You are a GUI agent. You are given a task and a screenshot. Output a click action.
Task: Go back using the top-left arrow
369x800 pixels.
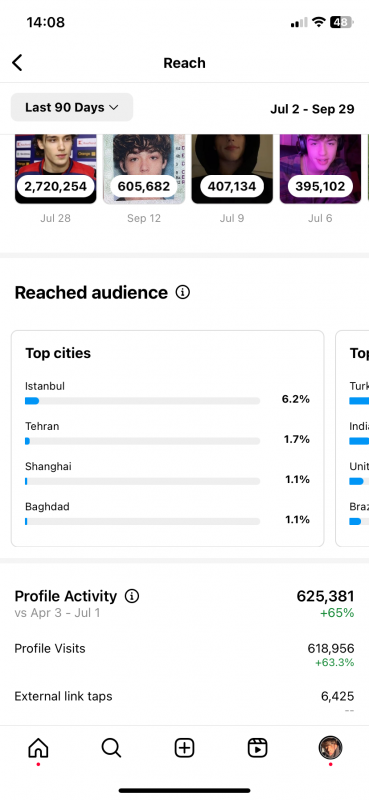coord(17,63)
